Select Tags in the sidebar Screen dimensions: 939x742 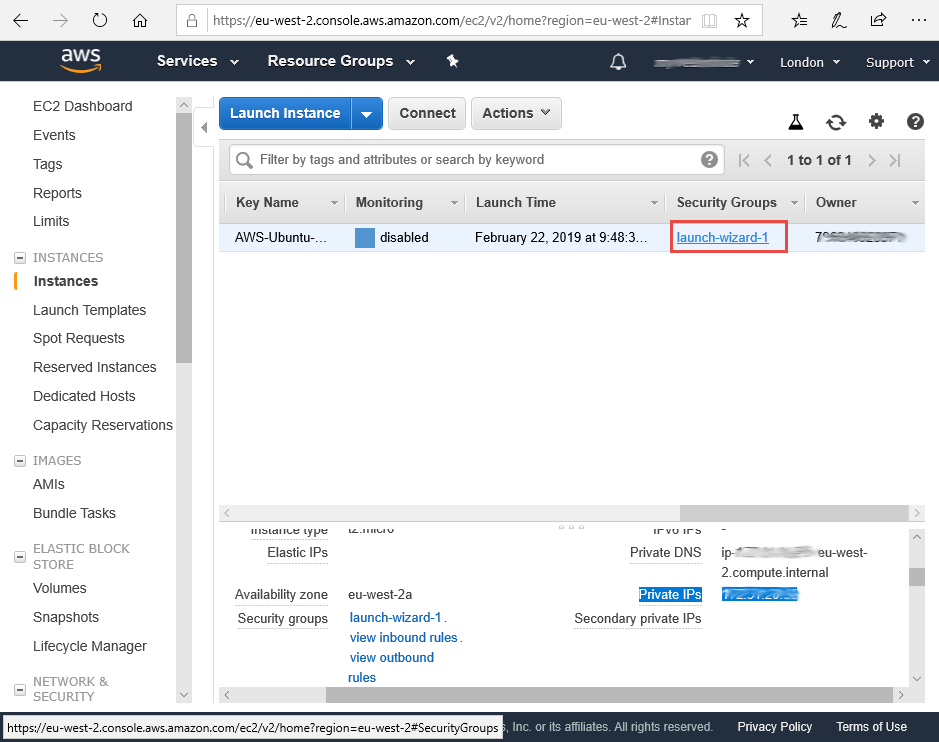click(x=47, y=164)
